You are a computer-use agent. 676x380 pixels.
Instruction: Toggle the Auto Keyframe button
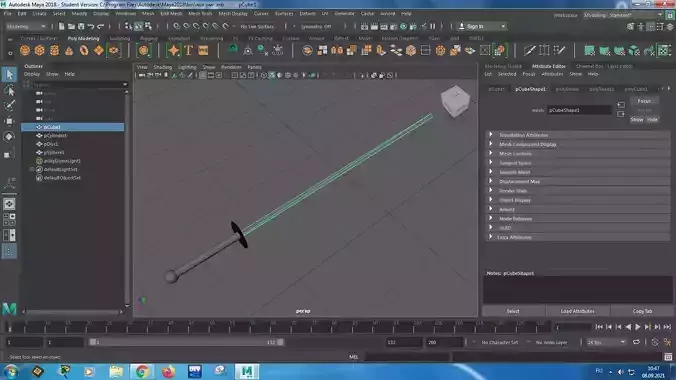click(x=655, y=342)
